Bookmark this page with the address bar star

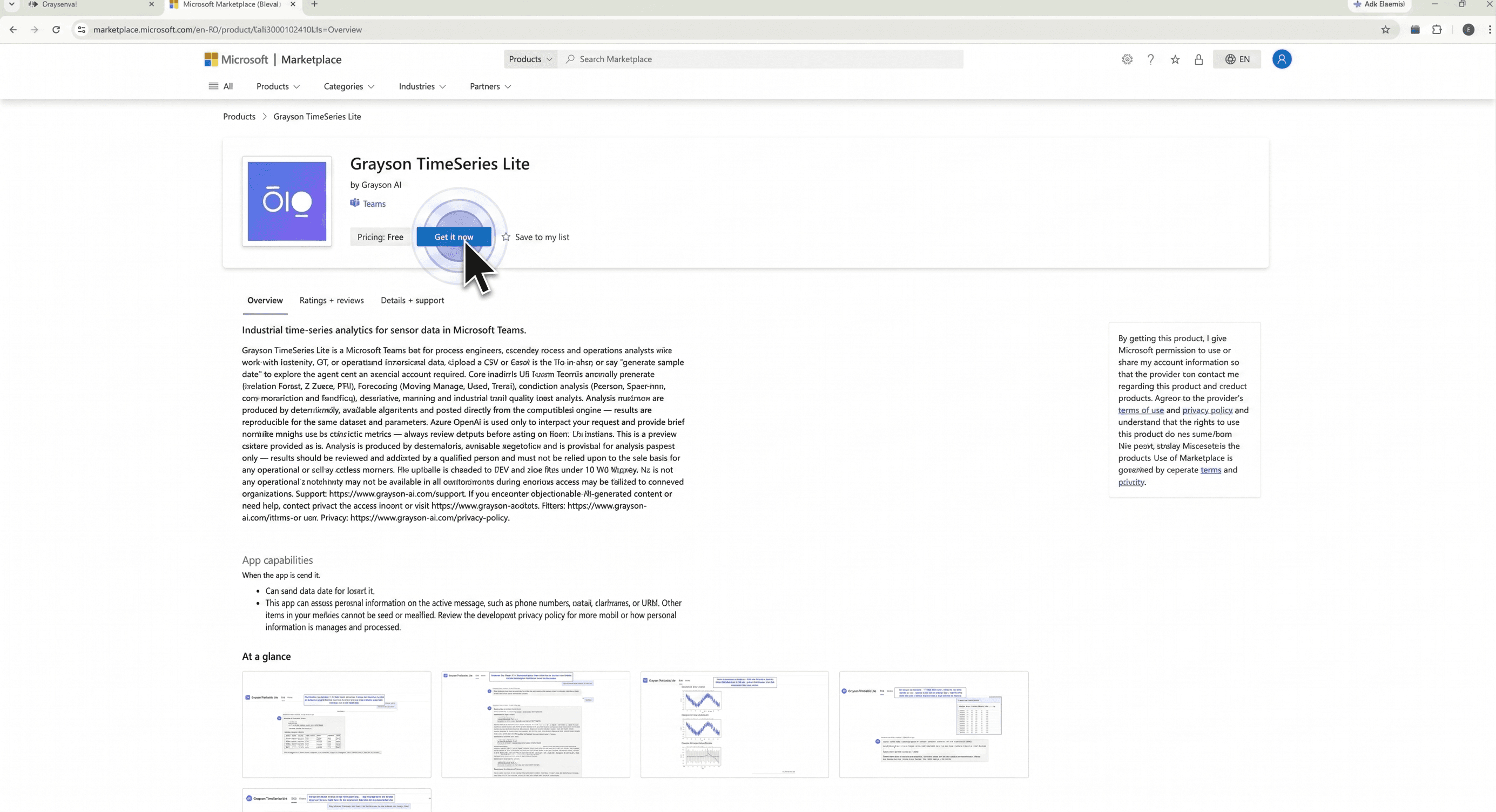click(1385, 30)
